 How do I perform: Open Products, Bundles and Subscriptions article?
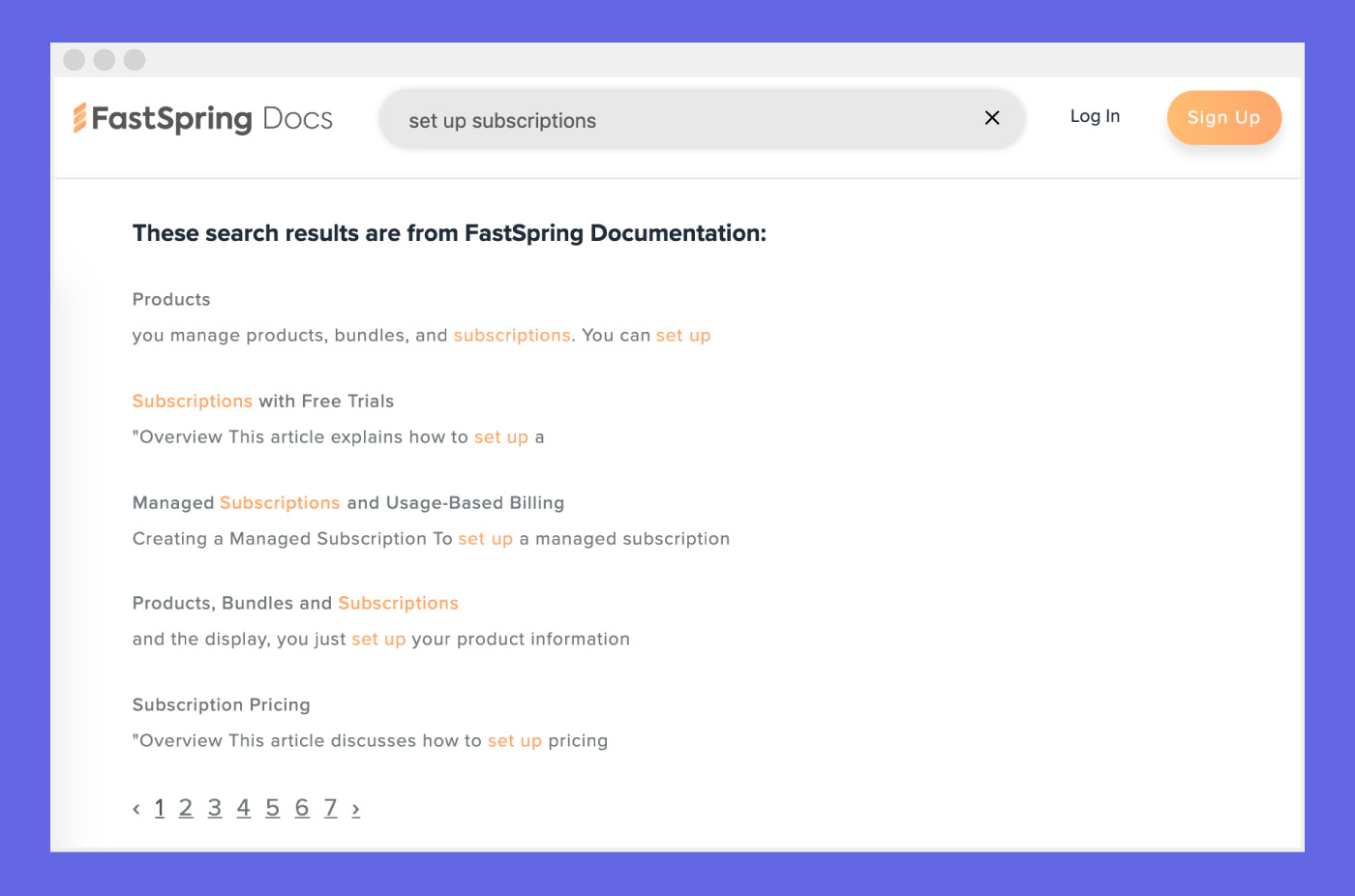pyautogui.click(x=295, y=602)
